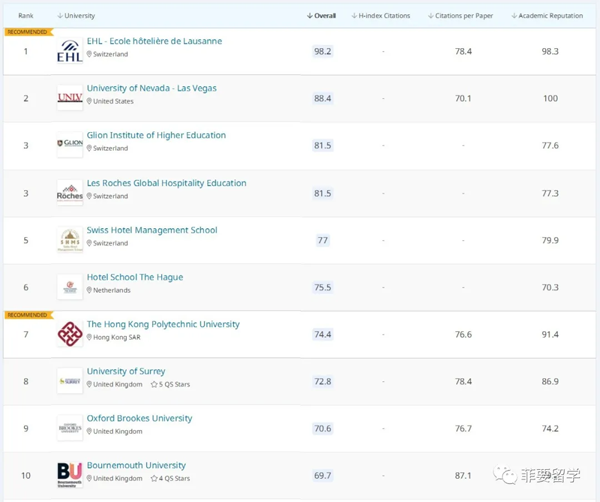The height and width of the screenshot is (502, 600).
Task: Open Oxford Brookes University link
Action: pyautogui.click(x=139, y=418)
